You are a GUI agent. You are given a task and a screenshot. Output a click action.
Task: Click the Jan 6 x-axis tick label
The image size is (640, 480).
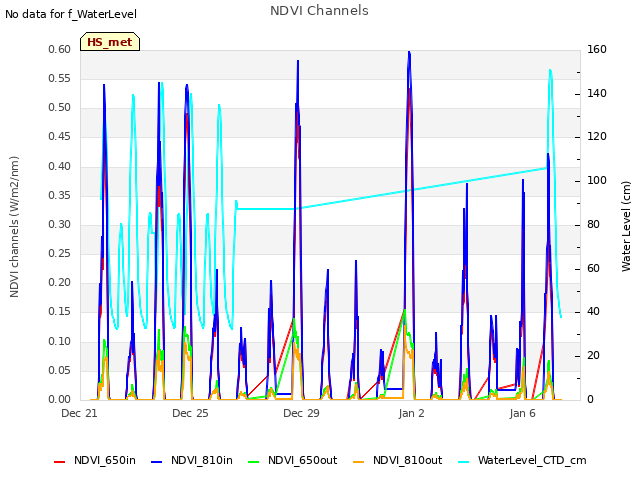coord(522,413)
